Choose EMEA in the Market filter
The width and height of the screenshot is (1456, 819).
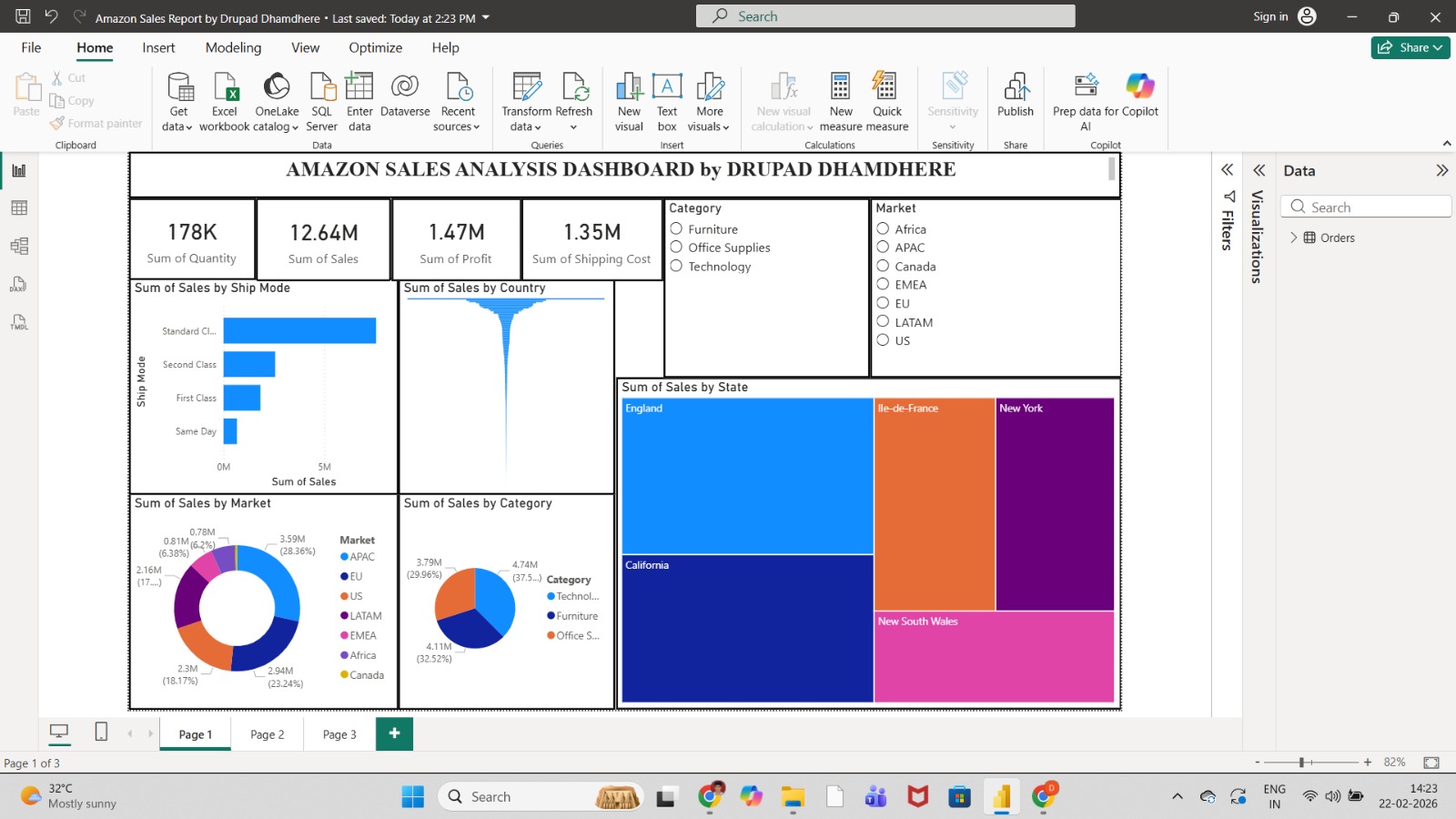883,284
